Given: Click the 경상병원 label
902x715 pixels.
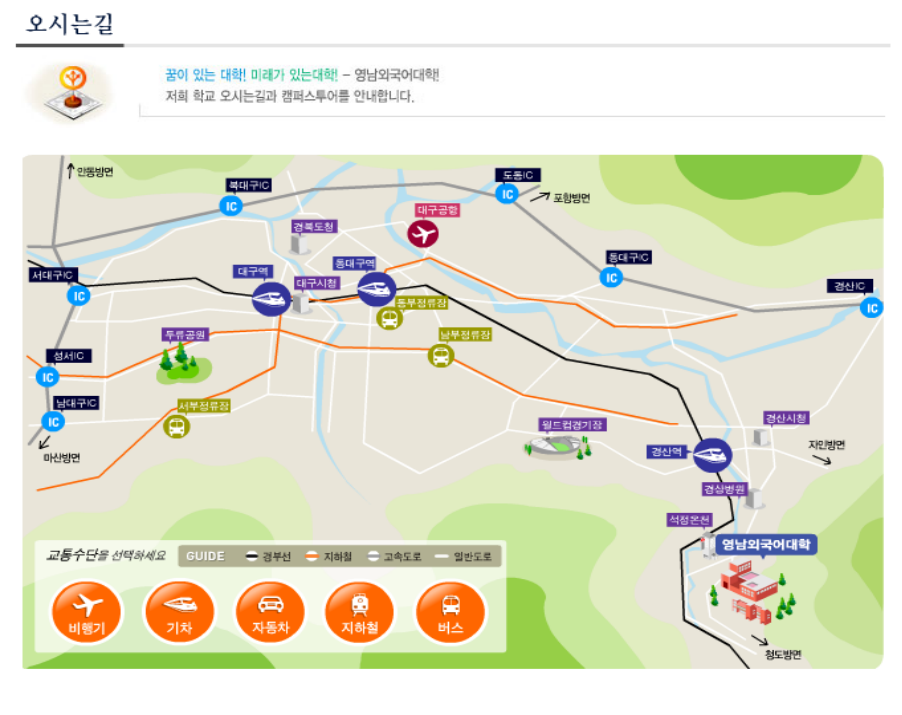Looking at the screenshot, I should pyautogui.click(x=725, y=489).
